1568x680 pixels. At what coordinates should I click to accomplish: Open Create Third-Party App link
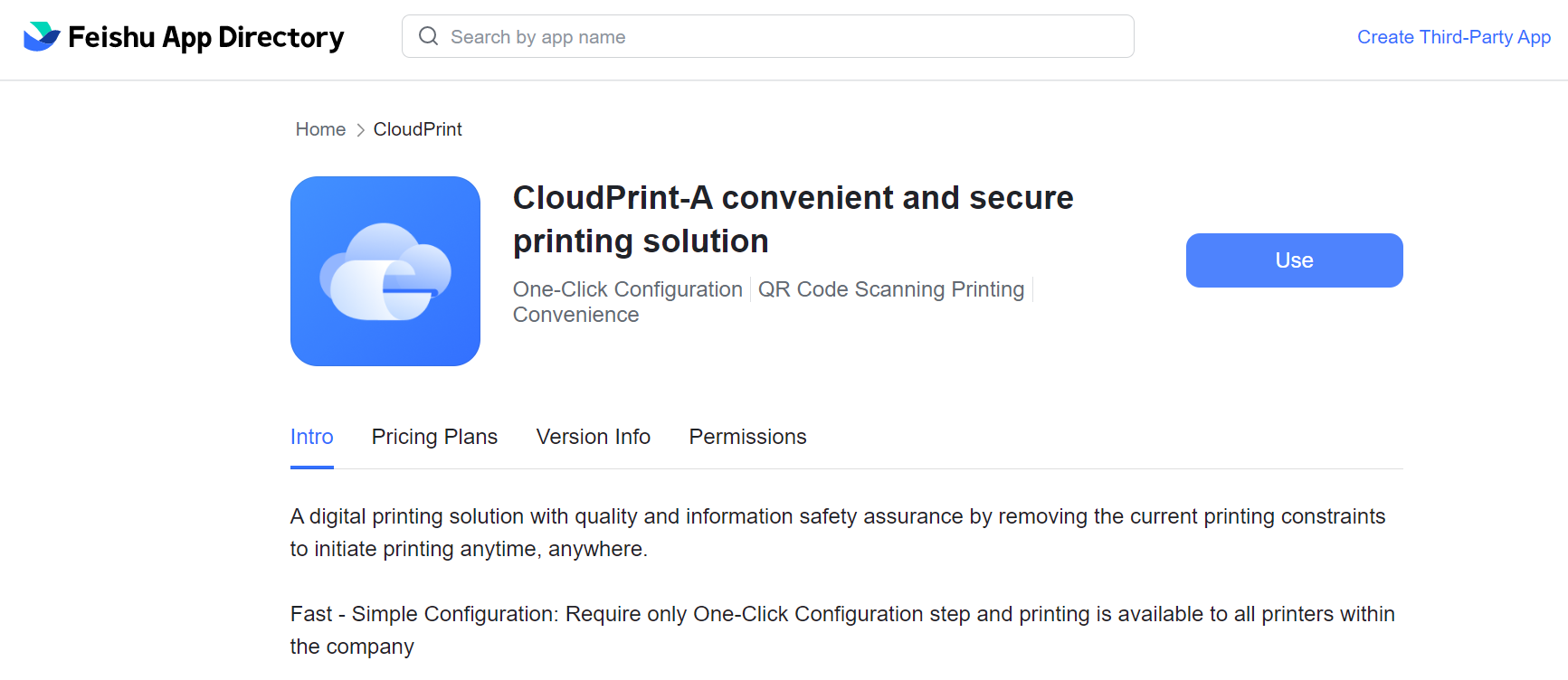[1453, 37]
